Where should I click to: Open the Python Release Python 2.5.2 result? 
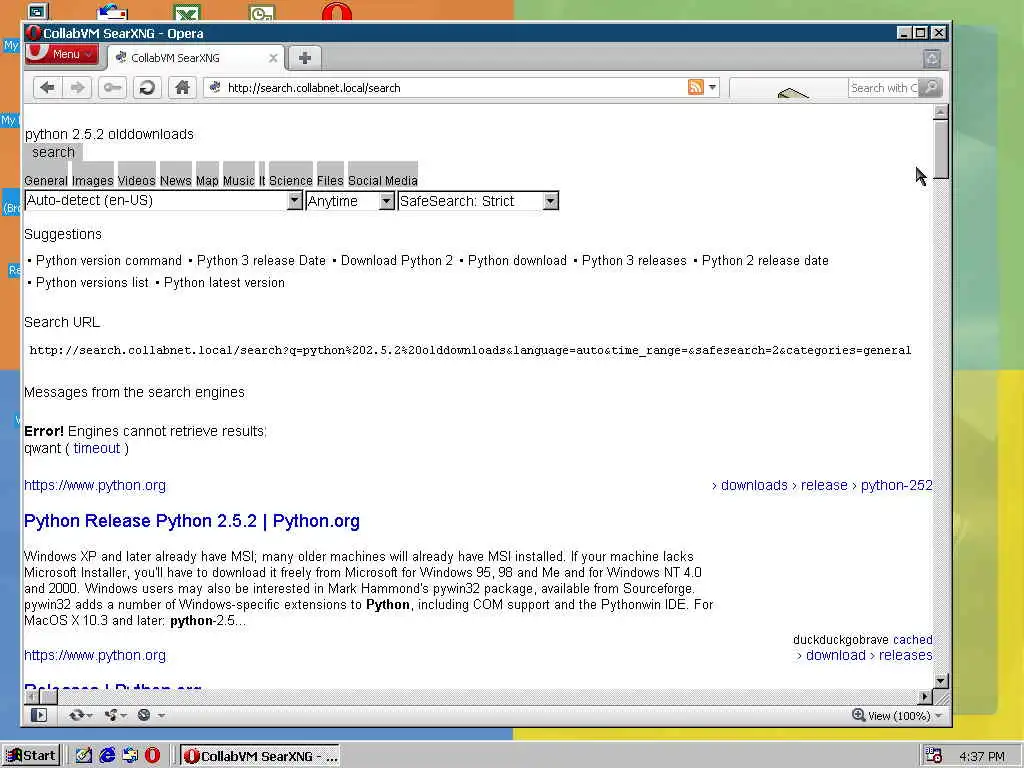[192, 521]
